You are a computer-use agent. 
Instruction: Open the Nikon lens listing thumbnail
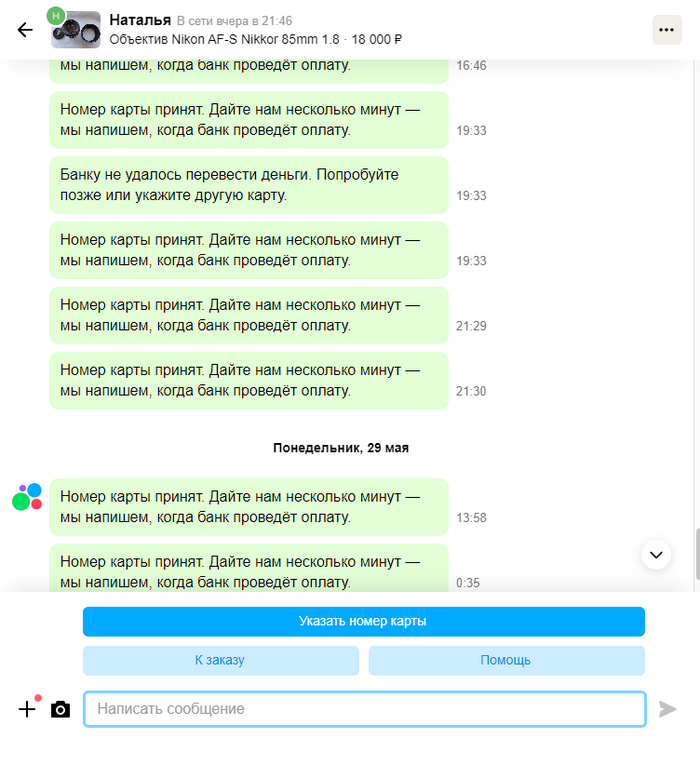76,30
